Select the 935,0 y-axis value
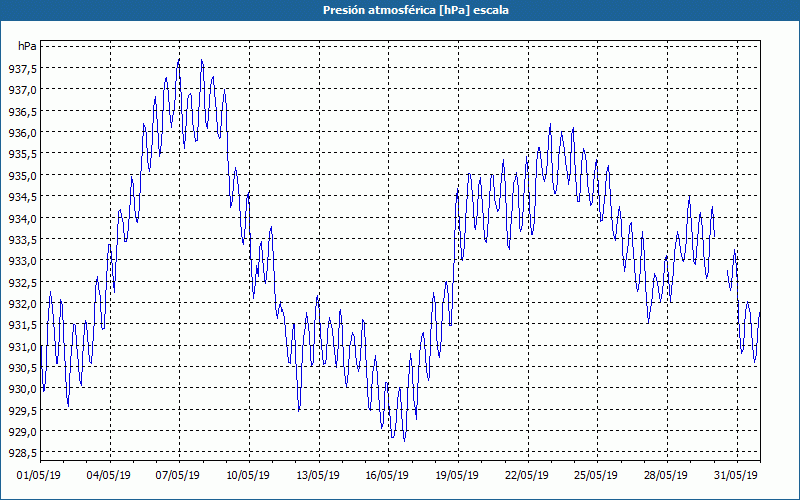This screenshot has width=800, height=500. point(22,175)
